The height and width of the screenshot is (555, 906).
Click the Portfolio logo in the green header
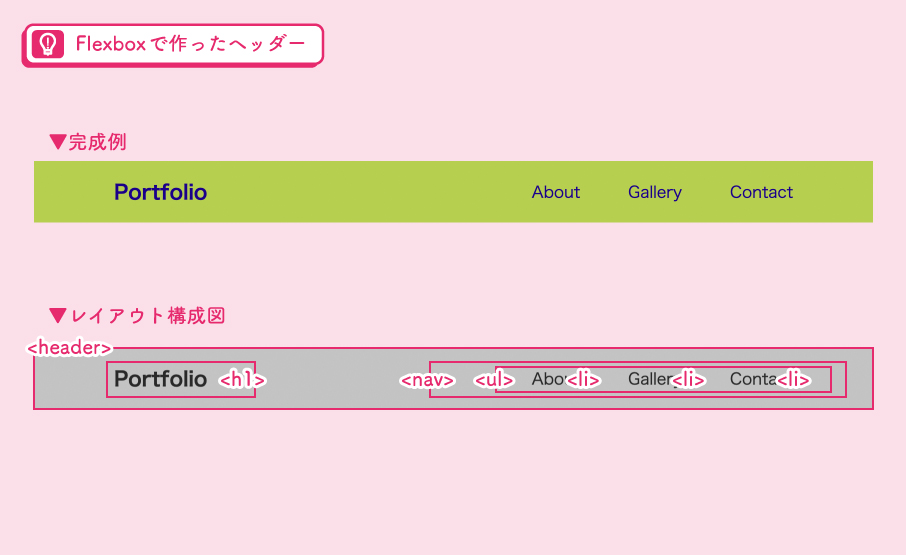coord(160,192)
